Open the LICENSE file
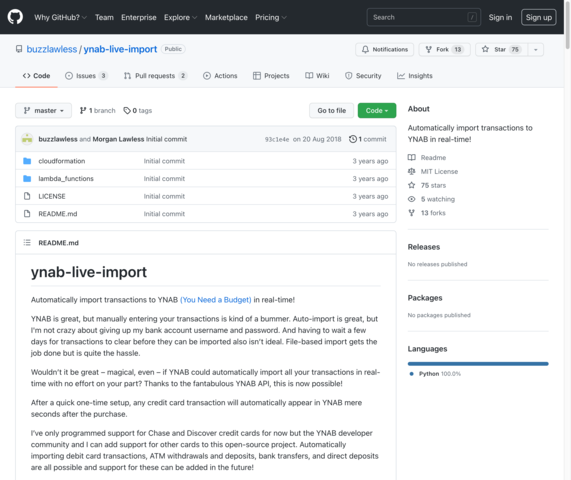The height and width of the screenshot is (480, 571). tap(52, 196)
